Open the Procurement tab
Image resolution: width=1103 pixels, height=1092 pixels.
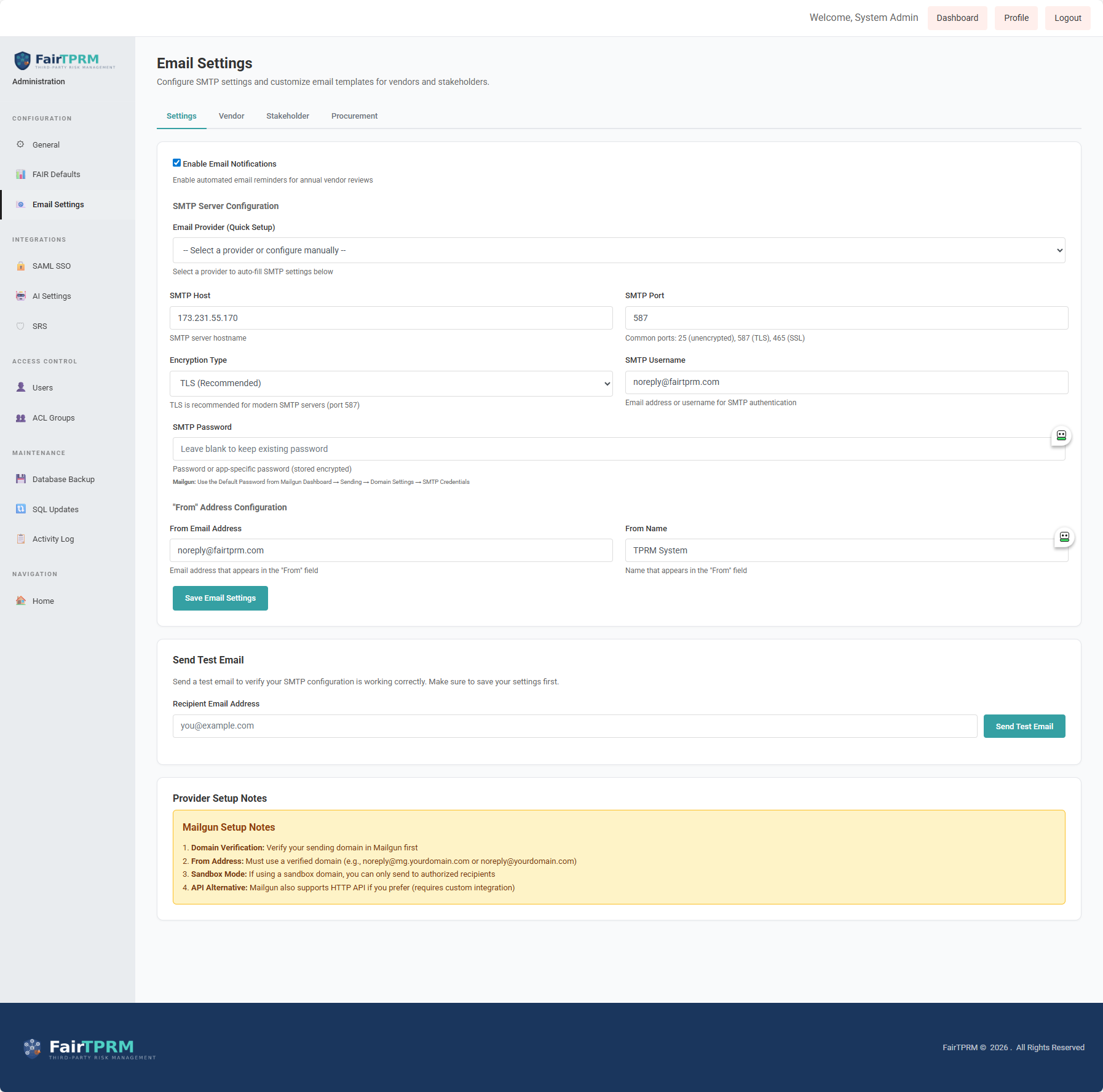[354, 116]
